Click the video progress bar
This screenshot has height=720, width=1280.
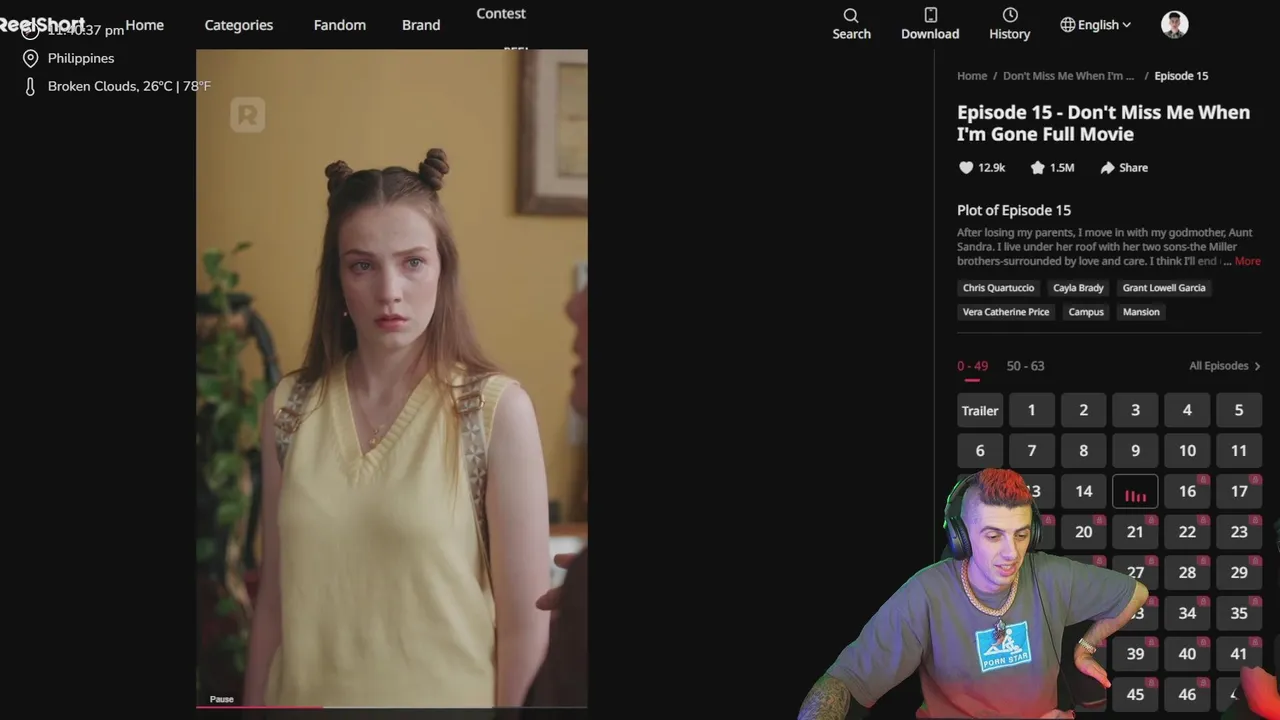tap(391, 707)
